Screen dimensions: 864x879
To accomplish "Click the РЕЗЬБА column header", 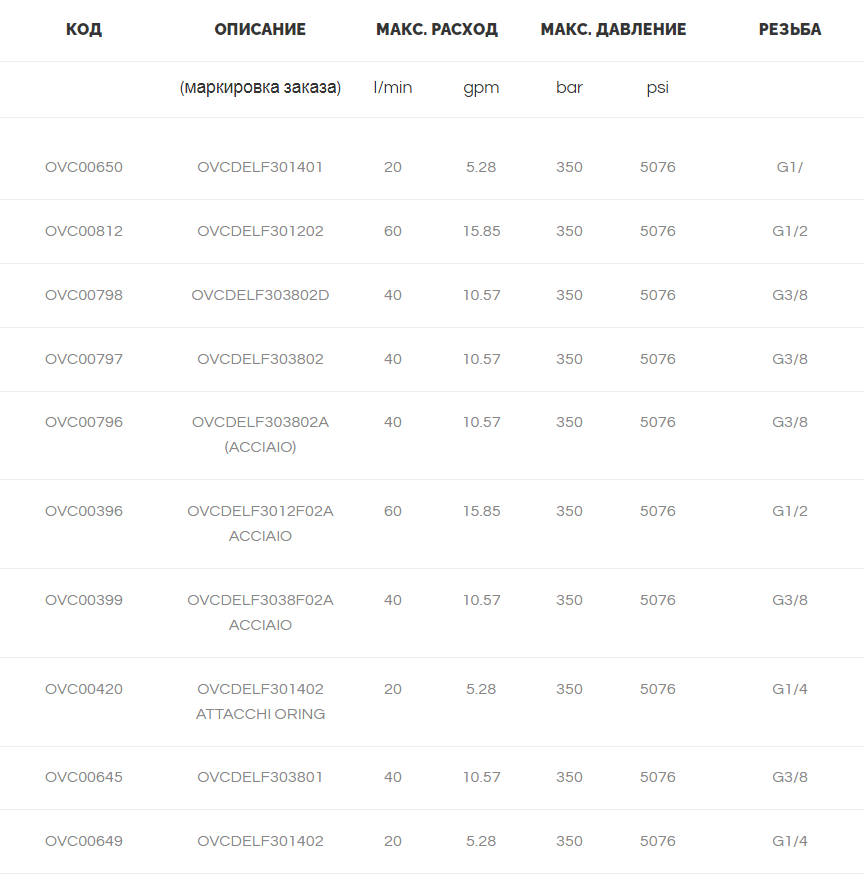I will click(x=789, y=29).
